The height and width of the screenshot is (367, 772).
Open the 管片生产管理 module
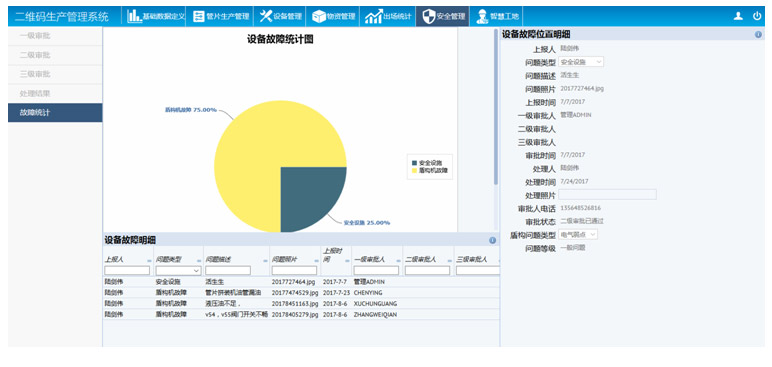221,16
